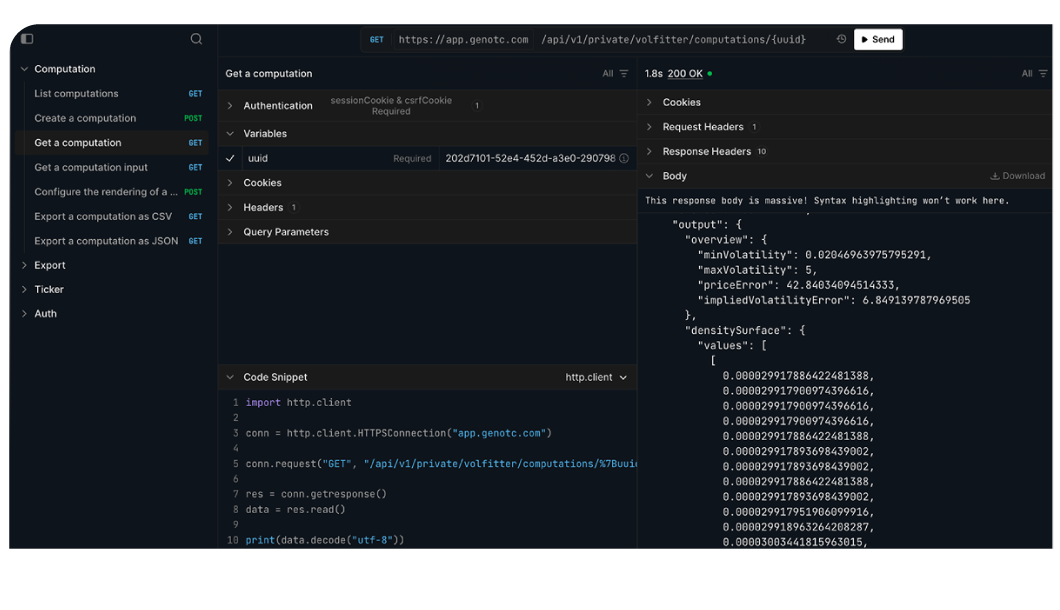Click the conn.request code line
1060x610 pixels.
tap(440, 464)
